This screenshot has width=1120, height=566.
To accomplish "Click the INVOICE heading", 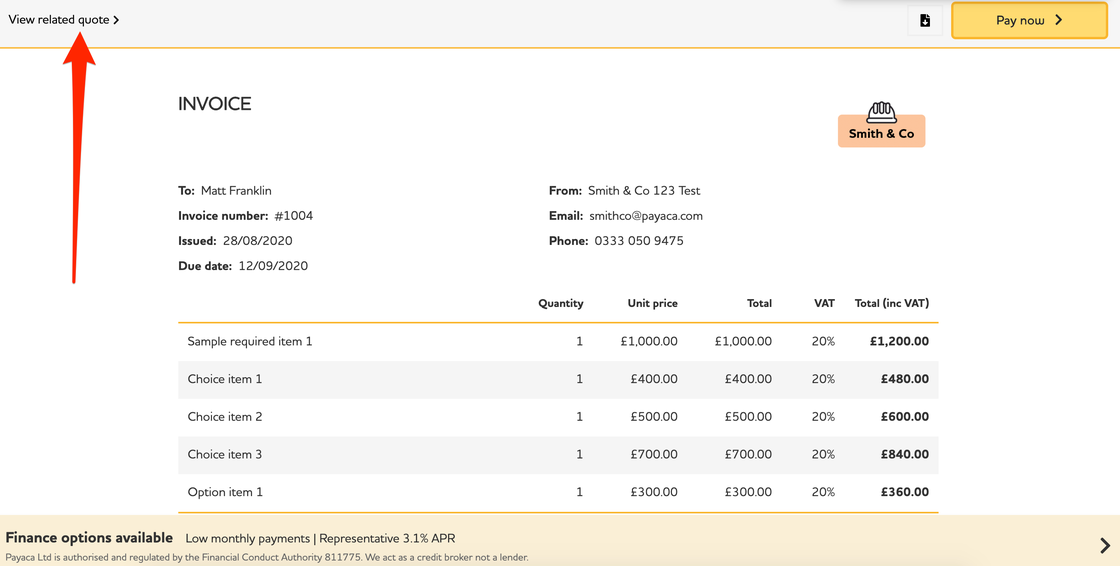I will pyautogui.click(x=214, y=104).
